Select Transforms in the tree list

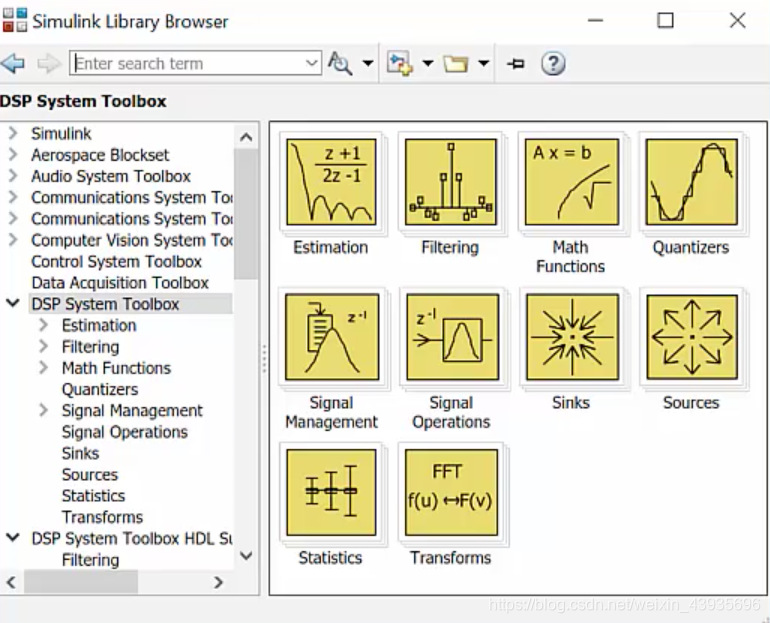click(x=102, y=517)
